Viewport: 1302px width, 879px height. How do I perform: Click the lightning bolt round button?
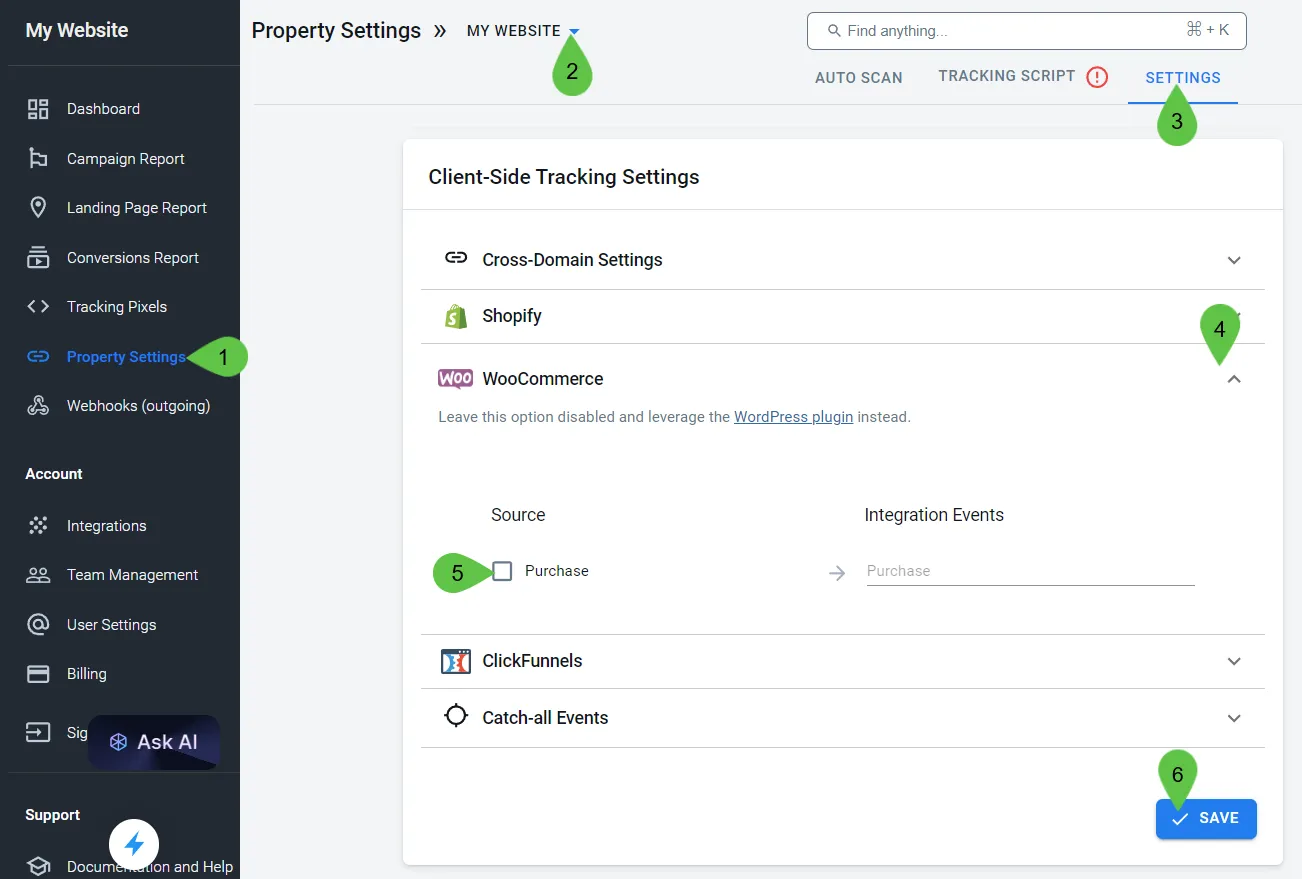point(134,845)
